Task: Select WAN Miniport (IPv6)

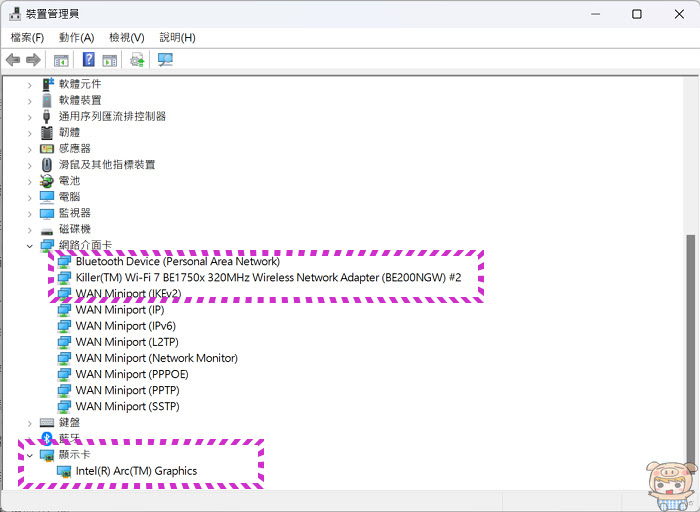Action: [126, 326]
